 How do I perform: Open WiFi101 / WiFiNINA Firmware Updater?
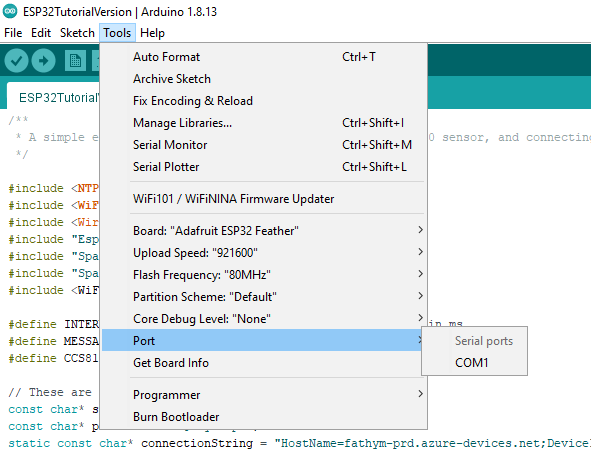click(x=264, y=199)
